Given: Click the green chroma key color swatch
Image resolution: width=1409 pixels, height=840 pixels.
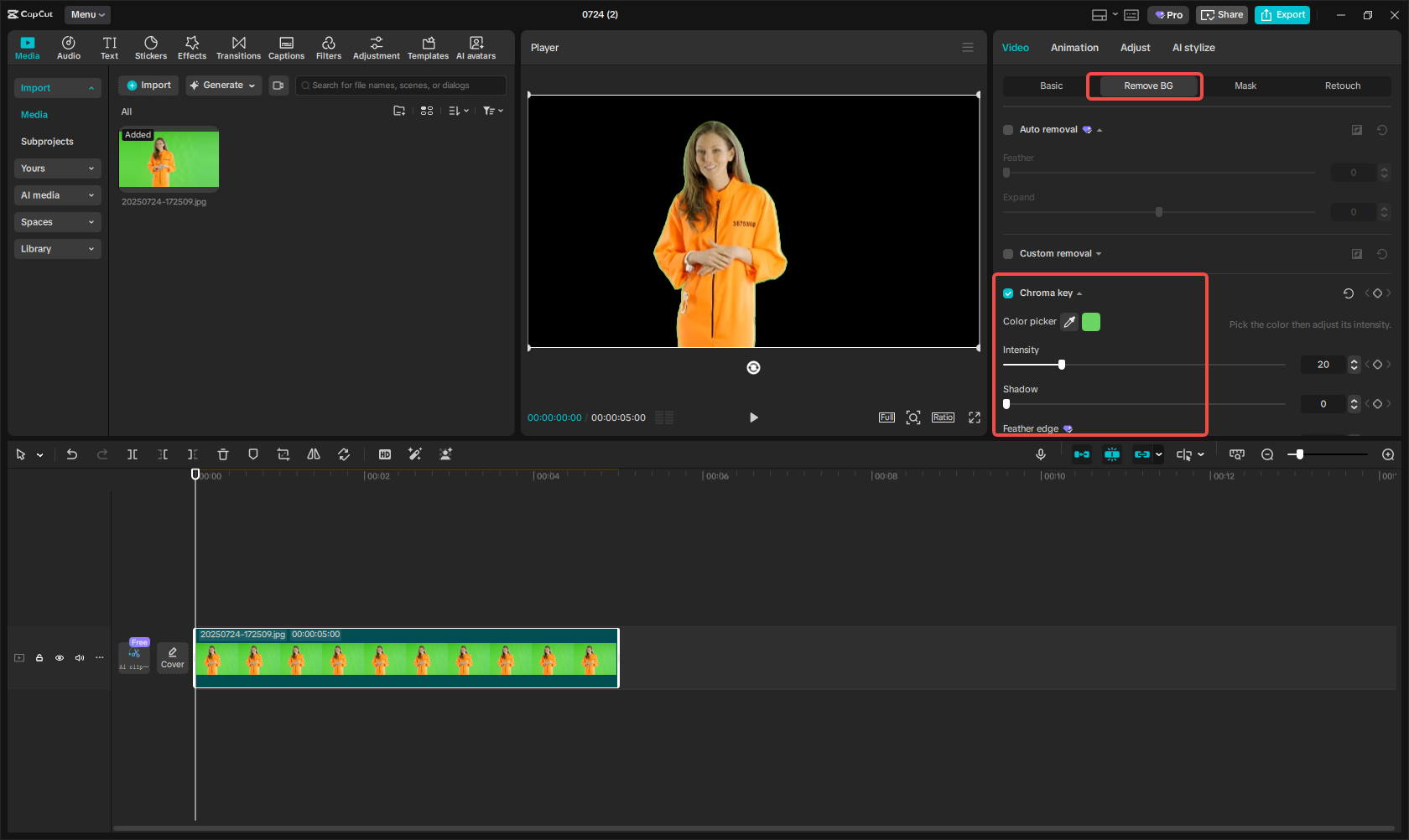Looking at the screenshot, I should tap(1091, 322).
